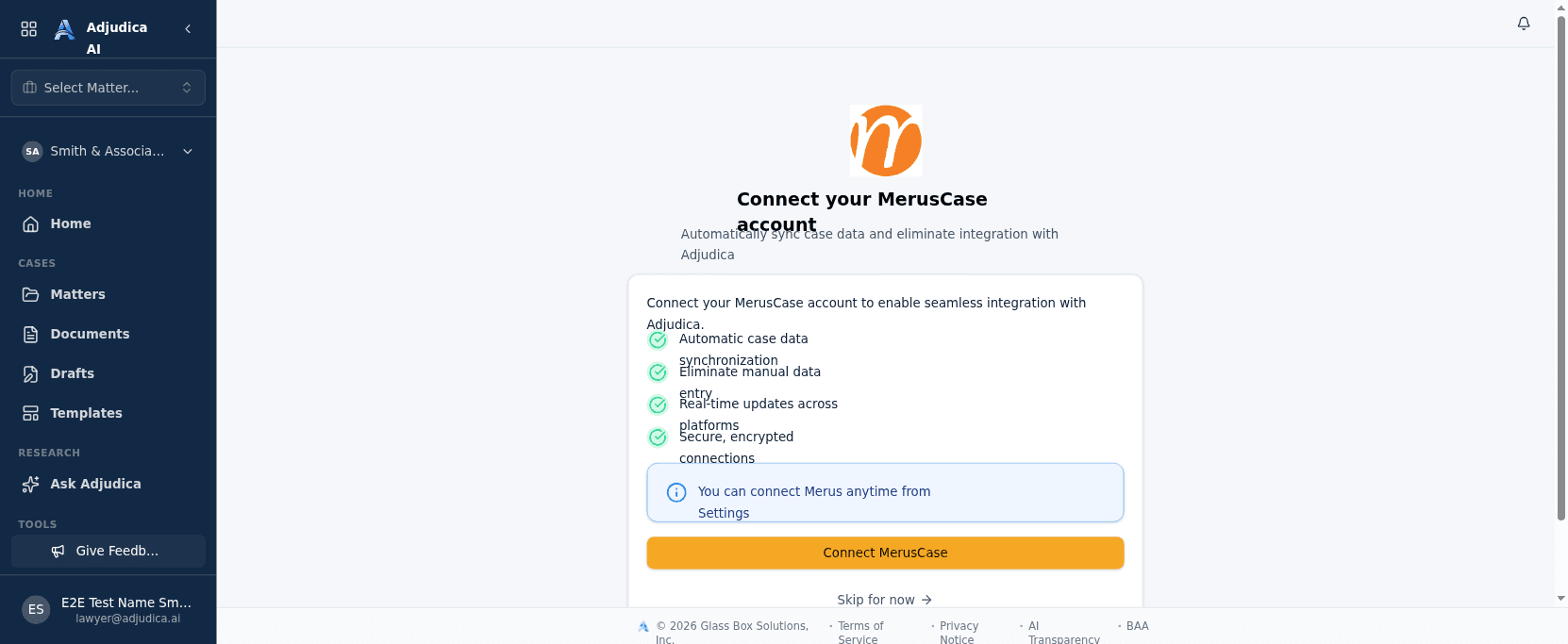Click the scrollbar down arrow
This screenshot has width=1568, height=644.
[x=1561, y=598]
